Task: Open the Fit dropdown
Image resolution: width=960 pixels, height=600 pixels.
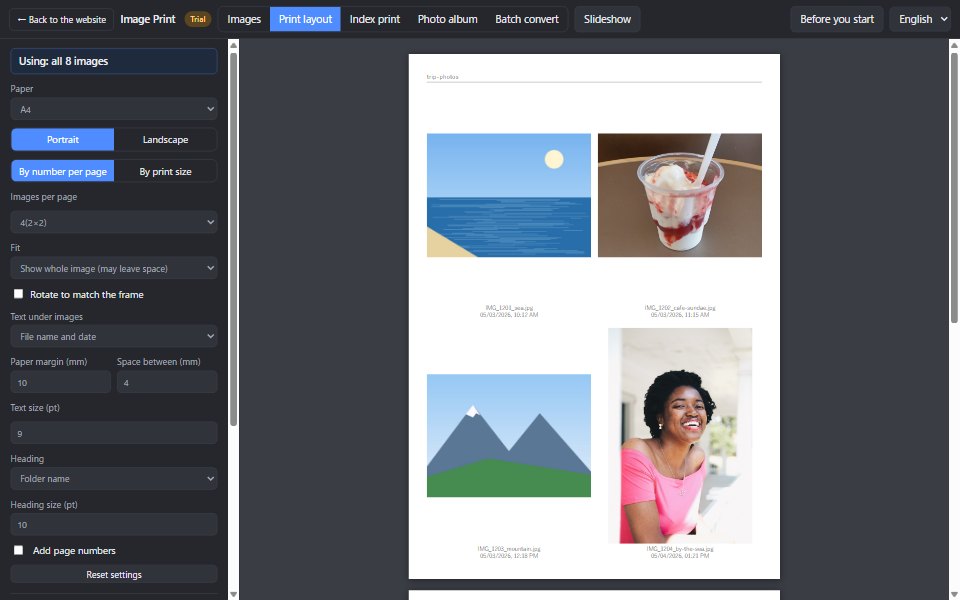Action: coord(114,268)
